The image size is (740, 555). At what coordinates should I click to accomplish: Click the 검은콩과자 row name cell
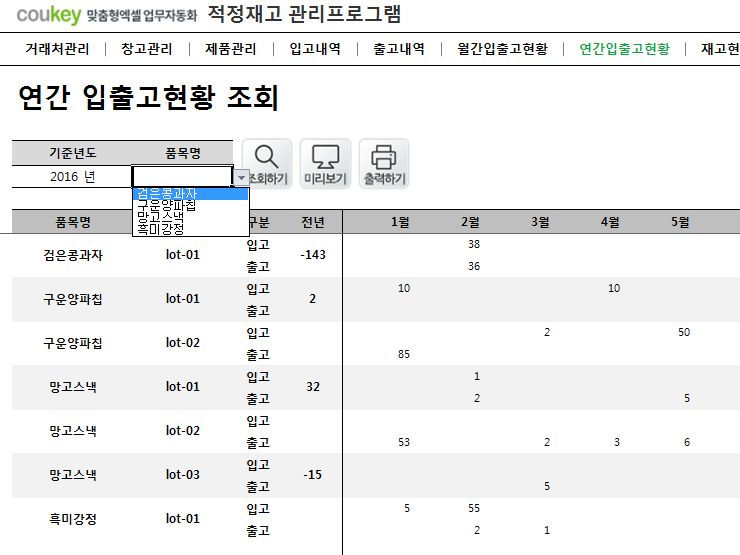point(73,255)
